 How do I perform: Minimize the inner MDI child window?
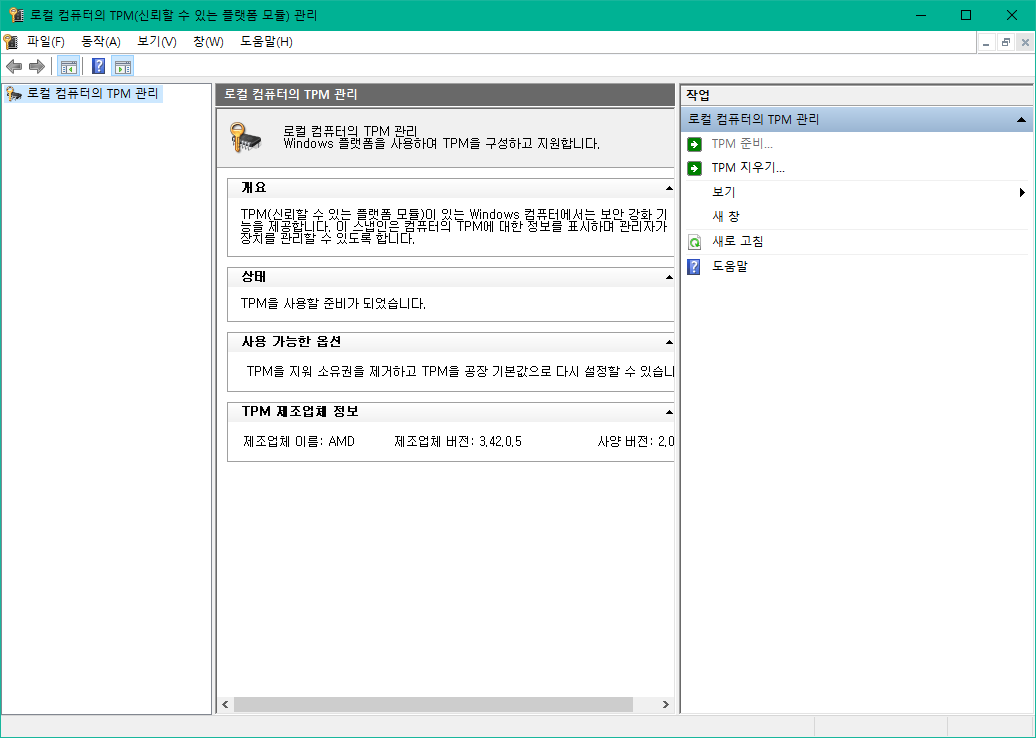(x=987, y=42)
